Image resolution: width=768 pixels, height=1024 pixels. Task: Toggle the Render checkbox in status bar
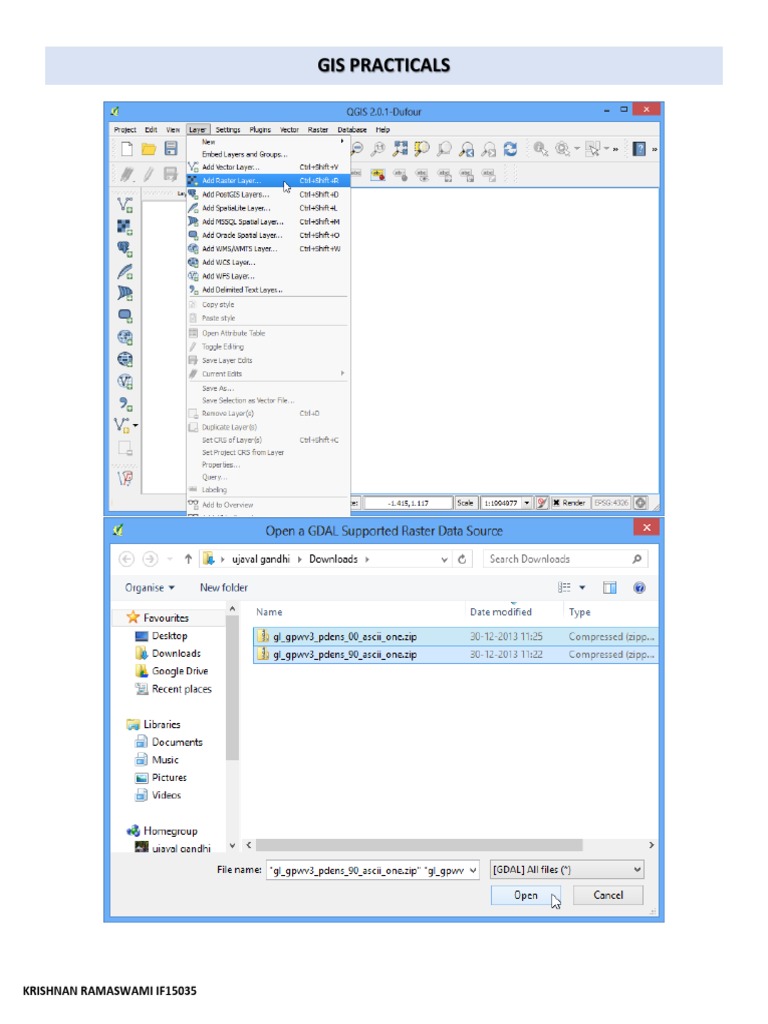point(556,503)
